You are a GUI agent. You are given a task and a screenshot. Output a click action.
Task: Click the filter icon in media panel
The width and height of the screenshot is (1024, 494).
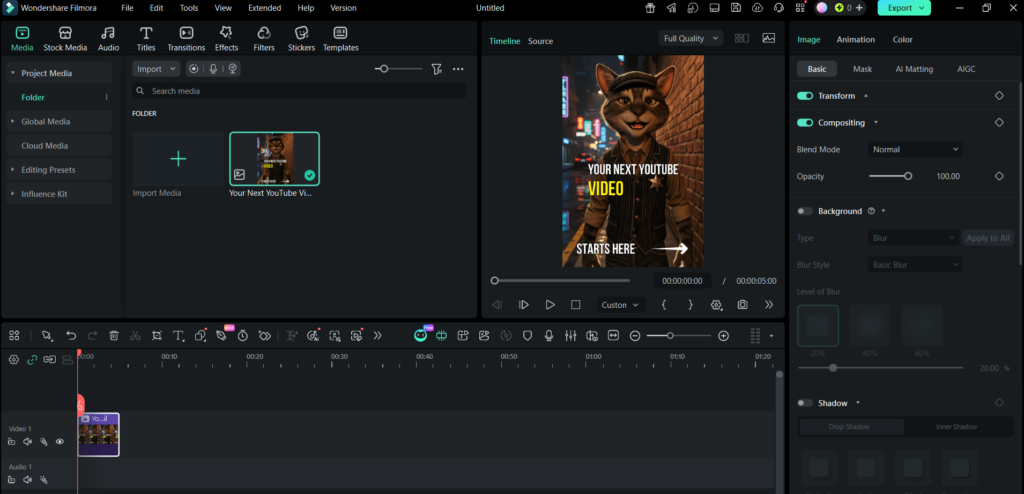tap(437, 69)
